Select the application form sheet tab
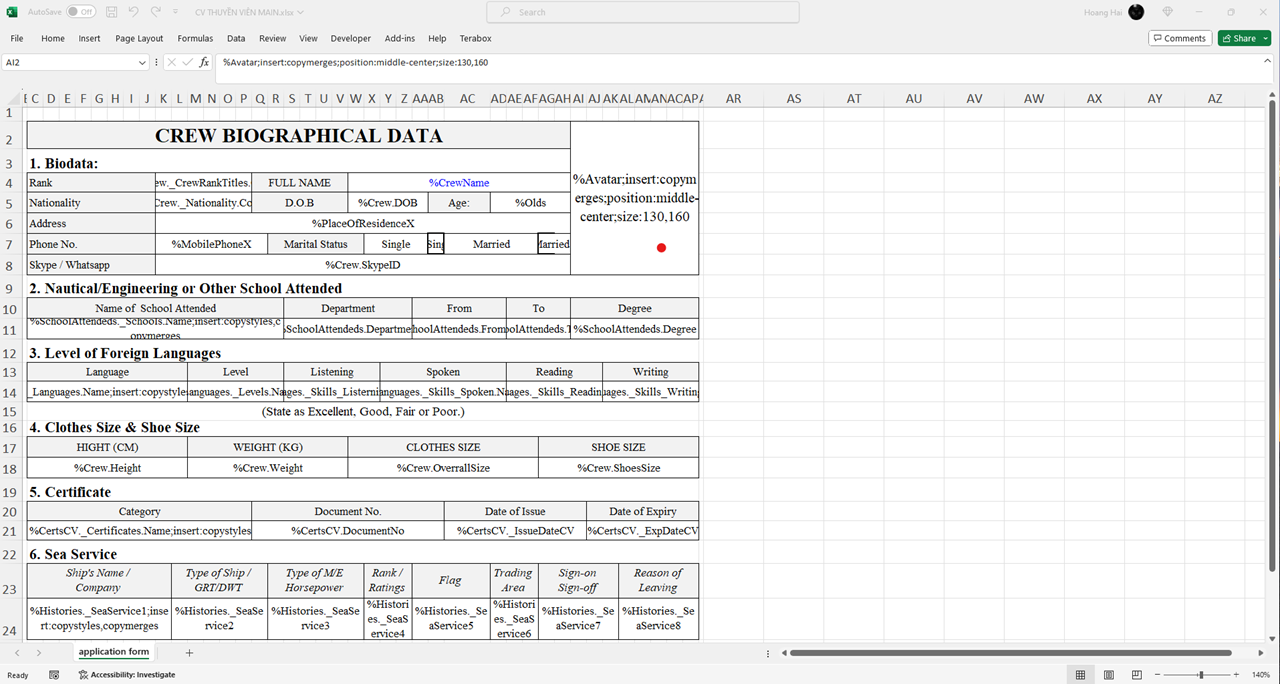 114,652
